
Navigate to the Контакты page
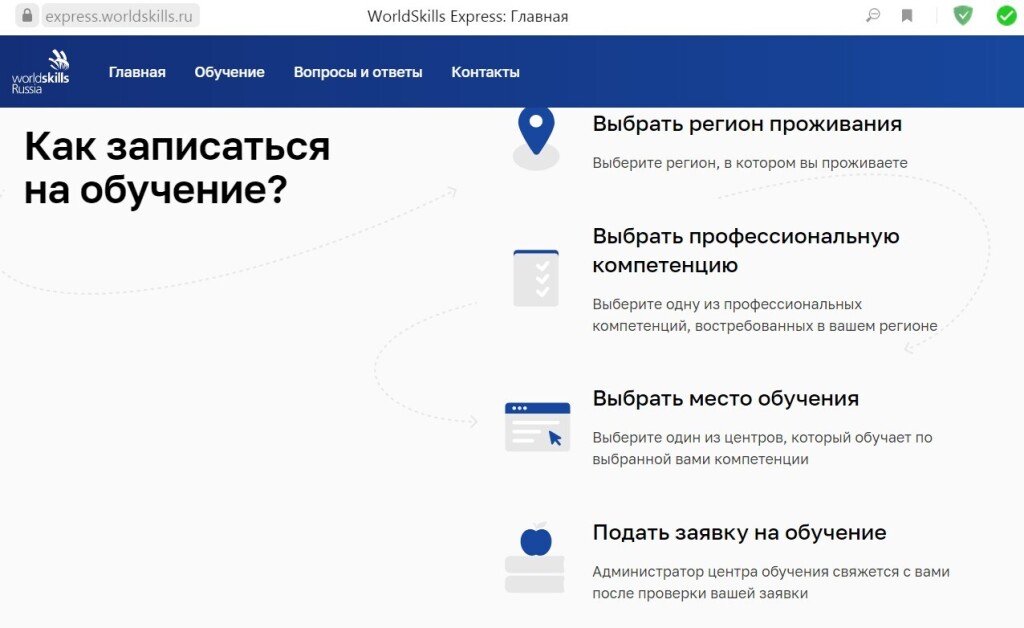pos(485,72)
